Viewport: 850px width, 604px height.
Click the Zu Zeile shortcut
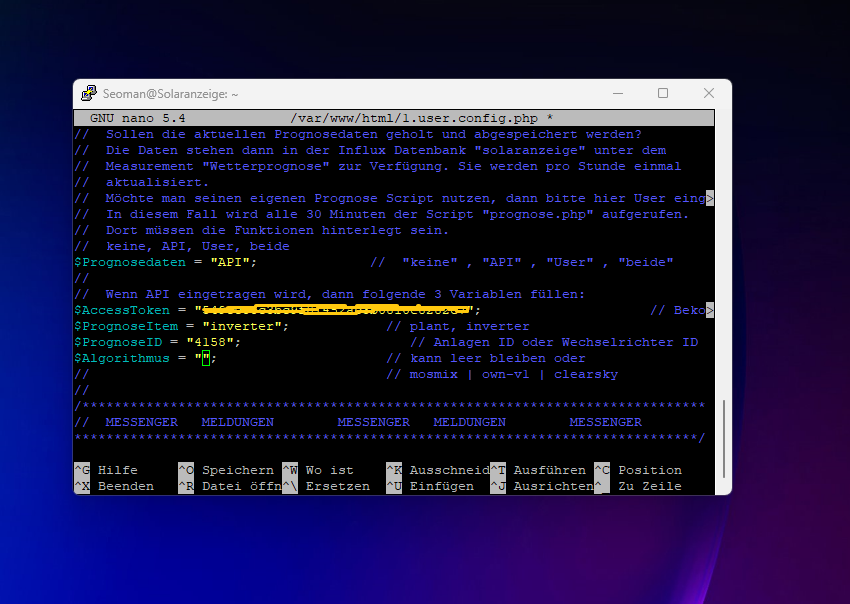(x=639, y=486)
